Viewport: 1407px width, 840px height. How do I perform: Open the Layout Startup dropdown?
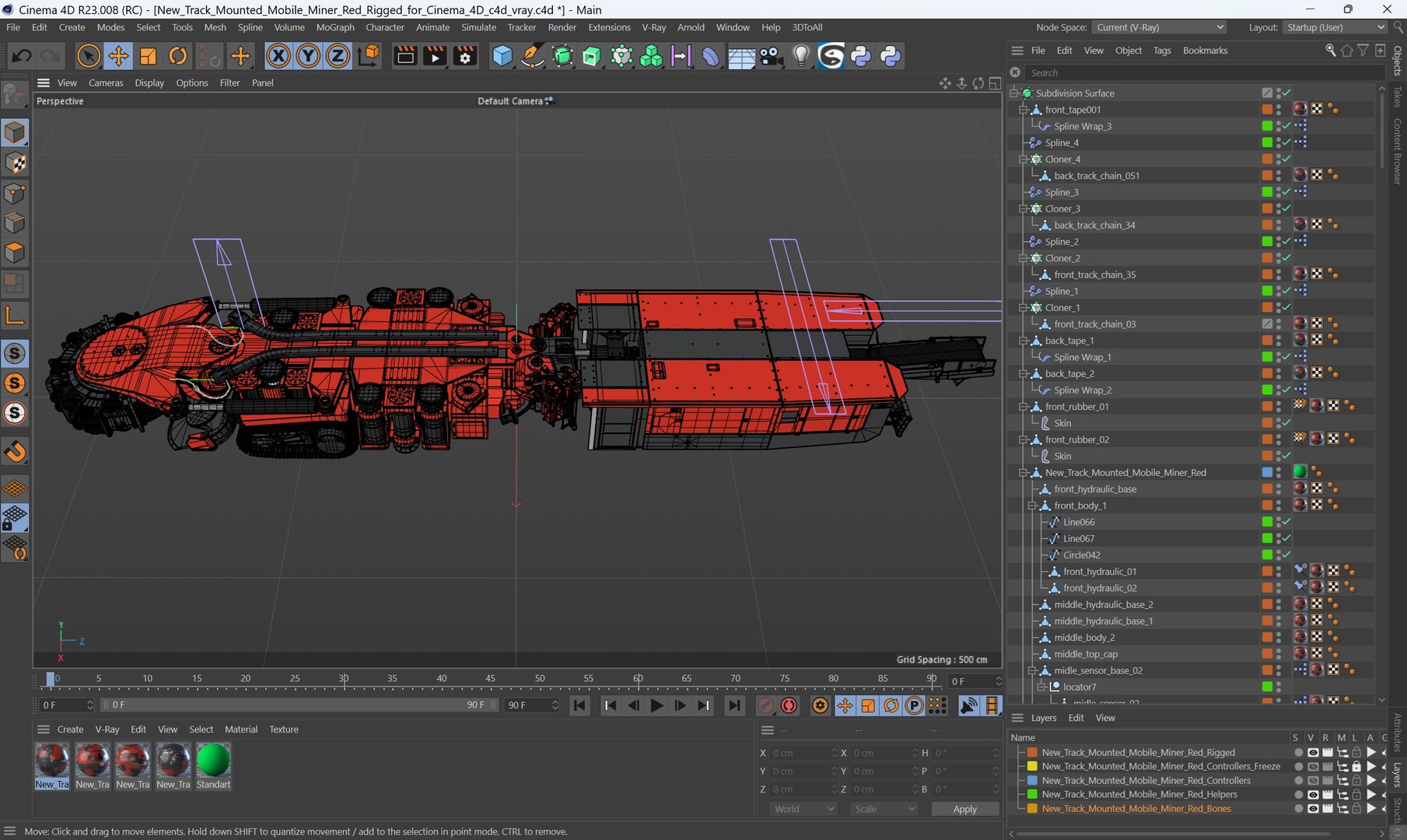point(1333,27)
